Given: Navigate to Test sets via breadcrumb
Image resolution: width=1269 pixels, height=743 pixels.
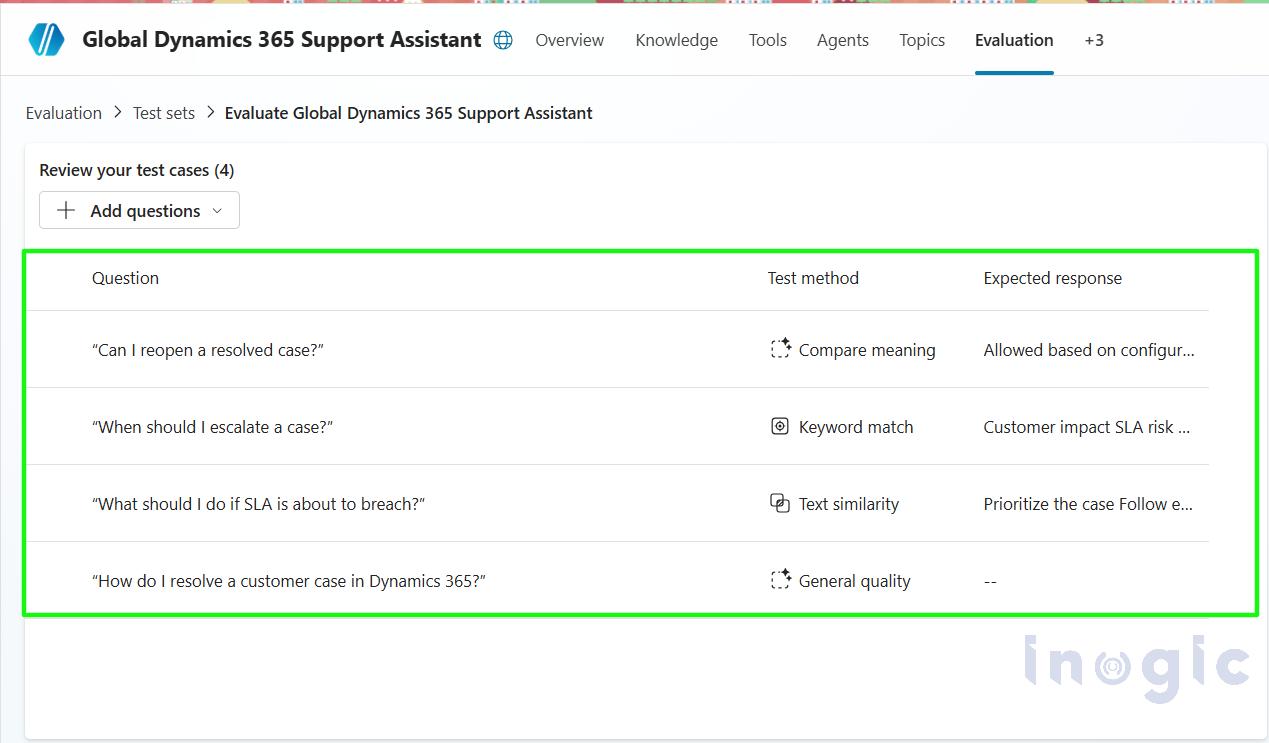Looking at the screenshot, I should [x=163, y=113].
